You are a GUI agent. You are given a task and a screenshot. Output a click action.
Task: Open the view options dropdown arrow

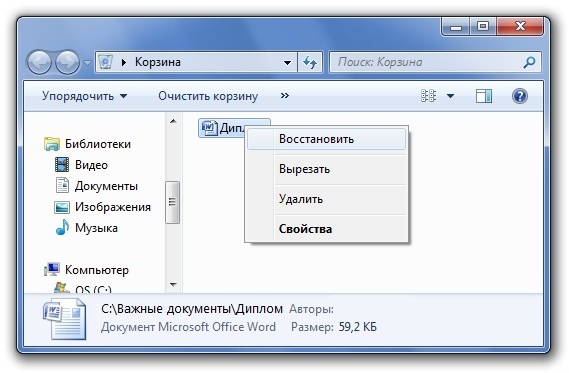(450, 96)
